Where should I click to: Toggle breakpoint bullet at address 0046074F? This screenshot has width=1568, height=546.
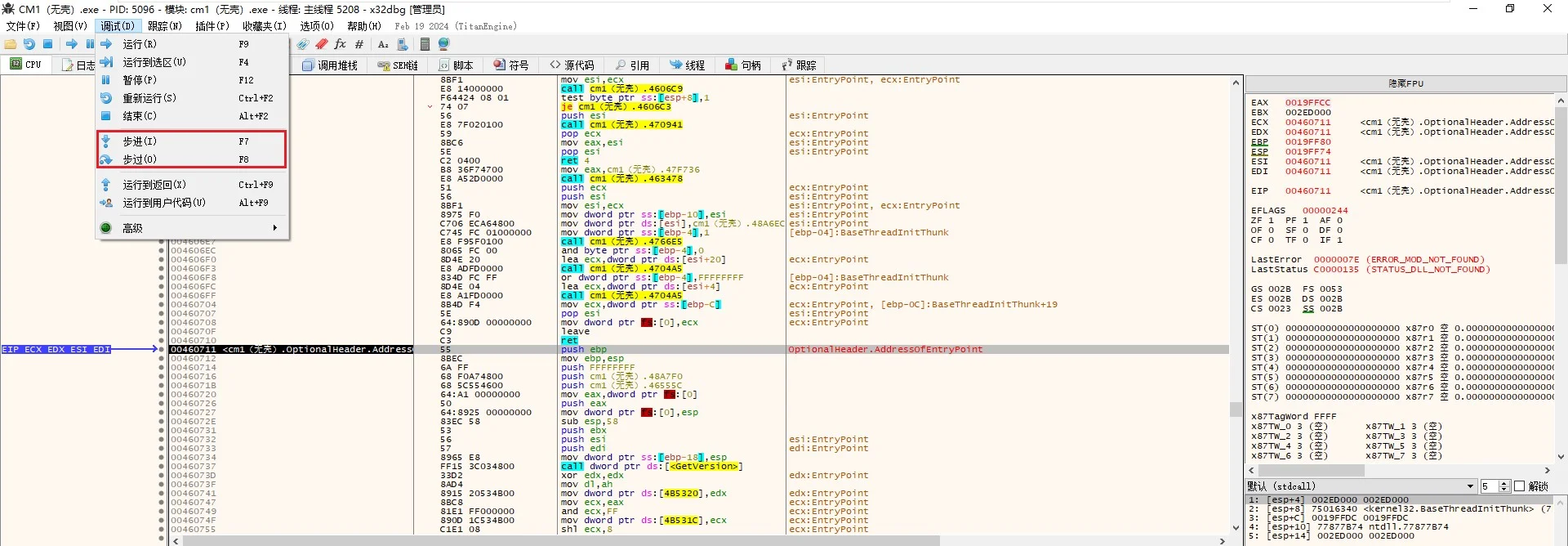point(162,521)
